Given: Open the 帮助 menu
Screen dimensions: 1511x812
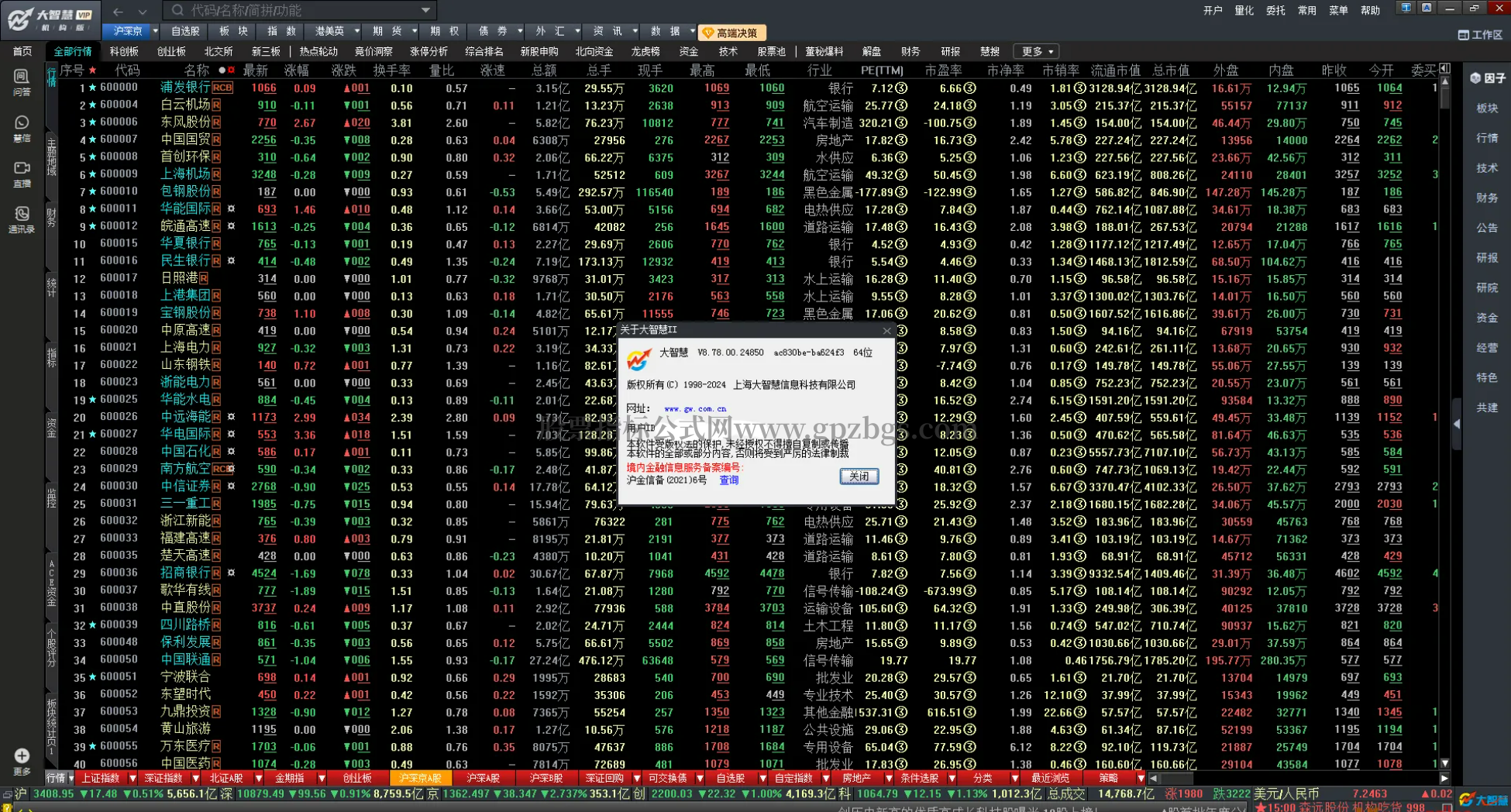Looking at the screenshot, I should tap(1370, 10).
